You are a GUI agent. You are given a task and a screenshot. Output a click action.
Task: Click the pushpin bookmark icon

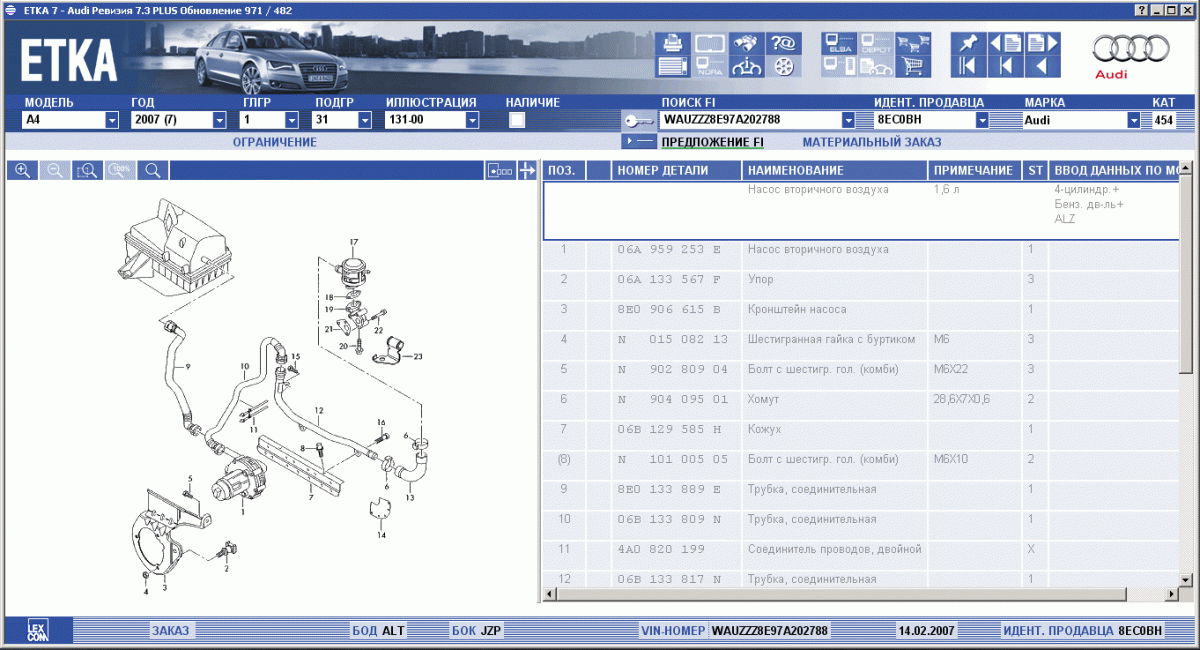[x=967, y=43]
